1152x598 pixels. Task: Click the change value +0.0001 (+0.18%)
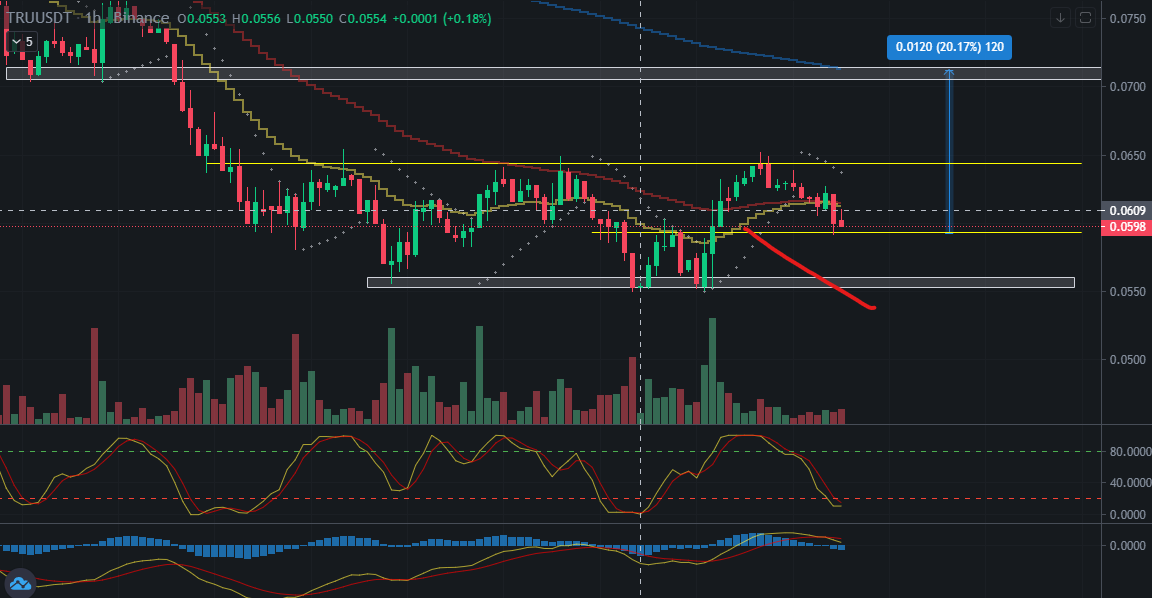point(442,18)
